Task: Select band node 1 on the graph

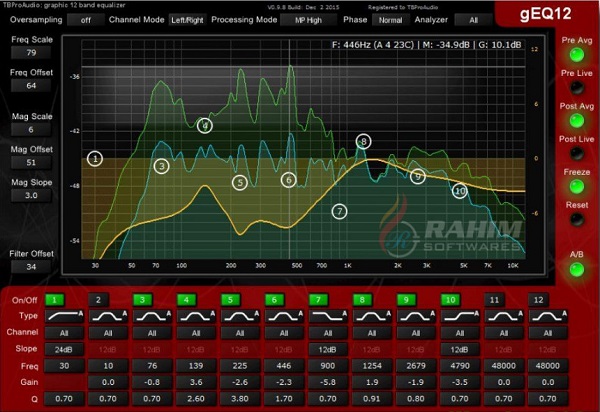Action: click(95, 158)
